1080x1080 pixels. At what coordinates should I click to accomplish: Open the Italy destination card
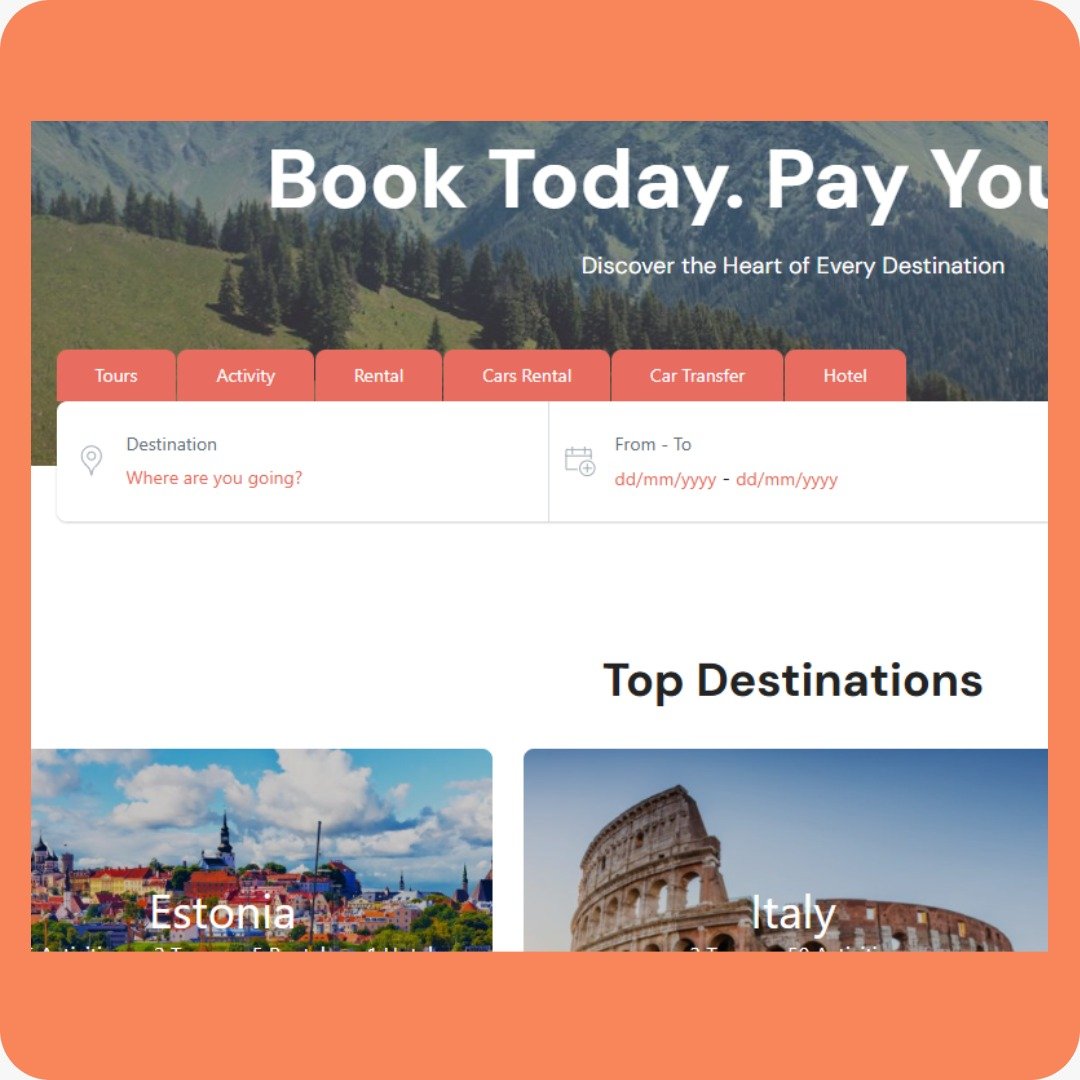tap(785, 850)
